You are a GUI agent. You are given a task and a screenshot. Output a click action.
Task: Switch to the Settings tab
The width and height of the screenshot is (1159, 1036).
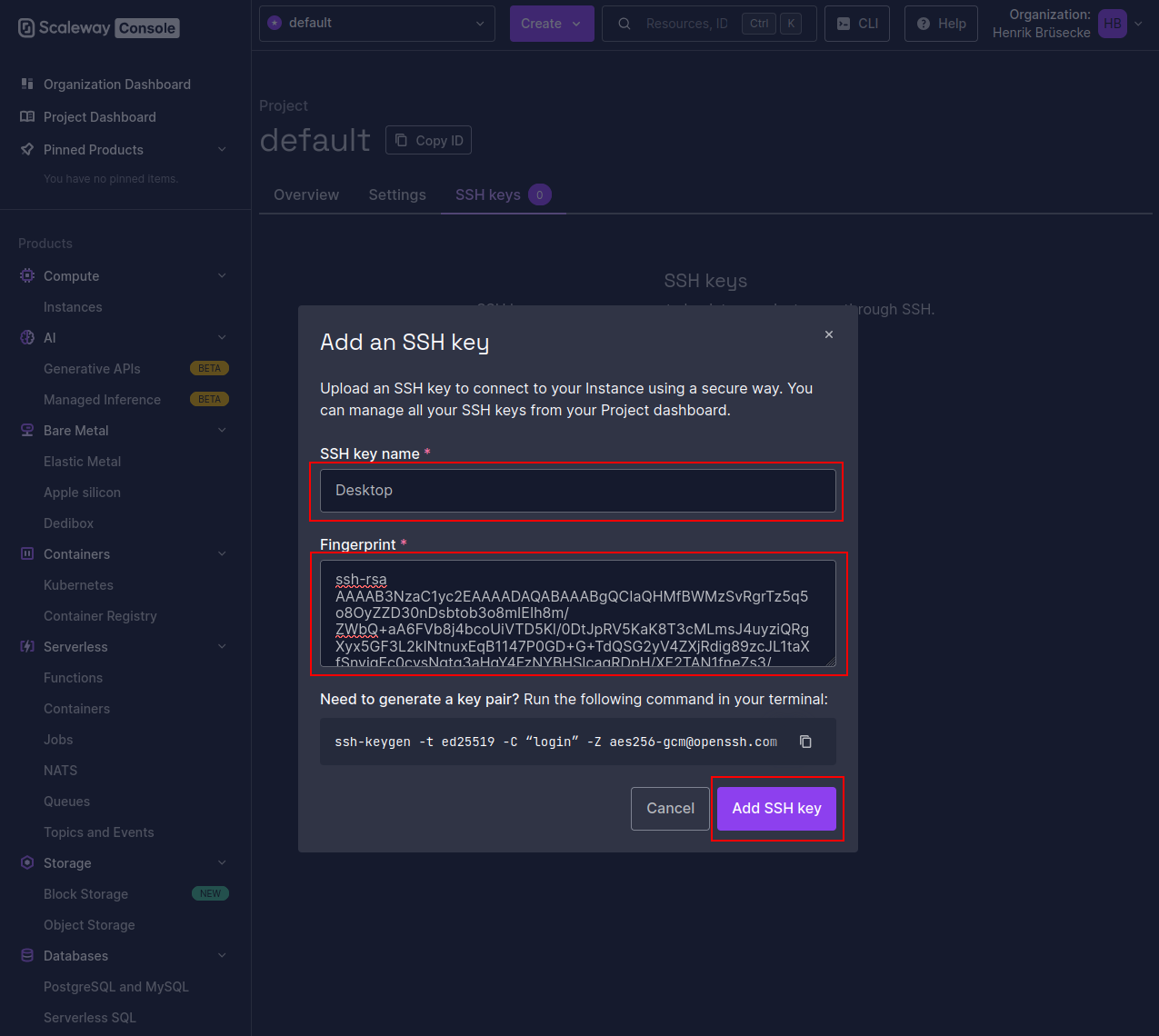397,194
